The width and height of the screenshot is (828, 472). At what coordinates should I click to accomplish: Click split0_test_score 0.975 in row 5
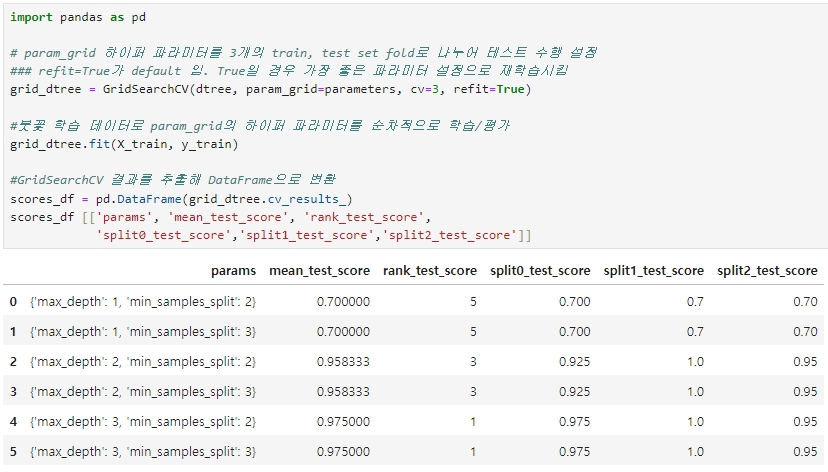coord(575,452)
